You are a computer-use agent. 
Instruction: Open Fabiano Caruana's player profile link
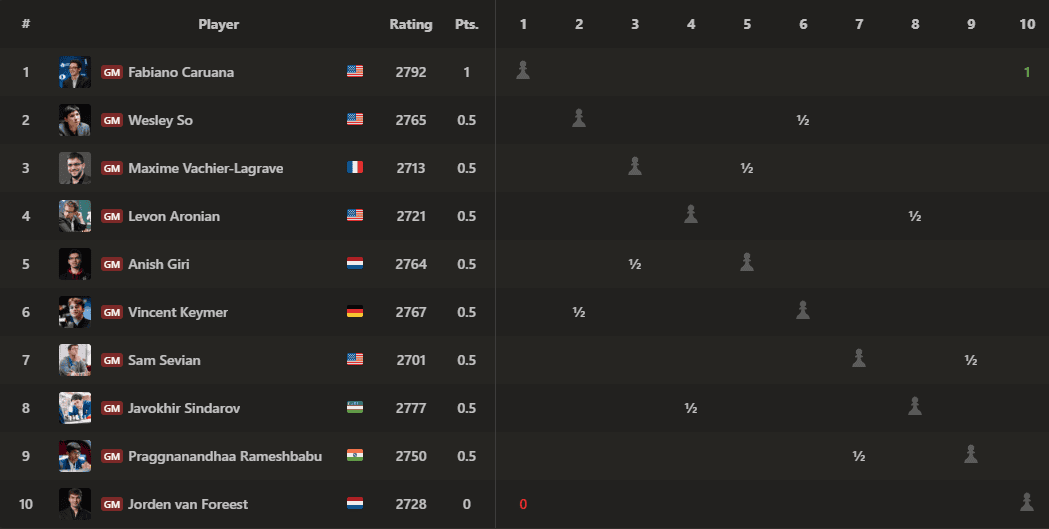click(x=181, y=72)
